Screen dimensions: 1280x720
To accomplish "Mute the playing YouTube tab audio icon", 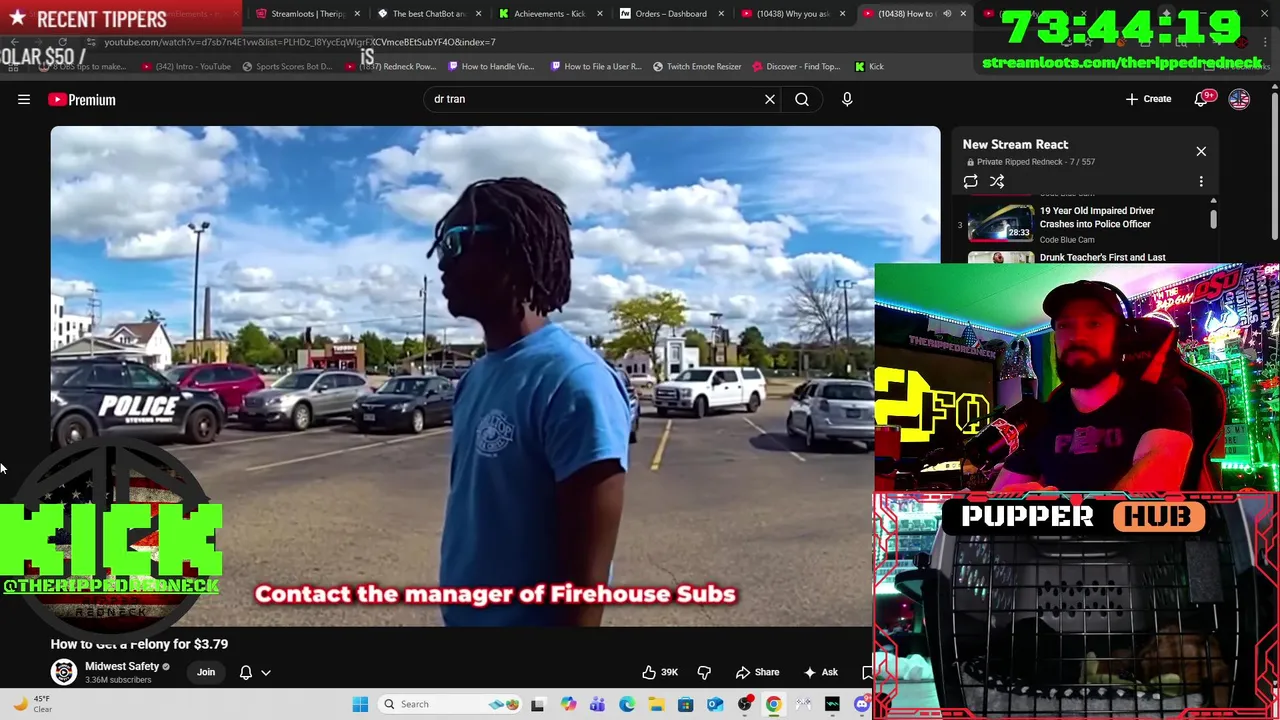I will (x=947, y=14).
